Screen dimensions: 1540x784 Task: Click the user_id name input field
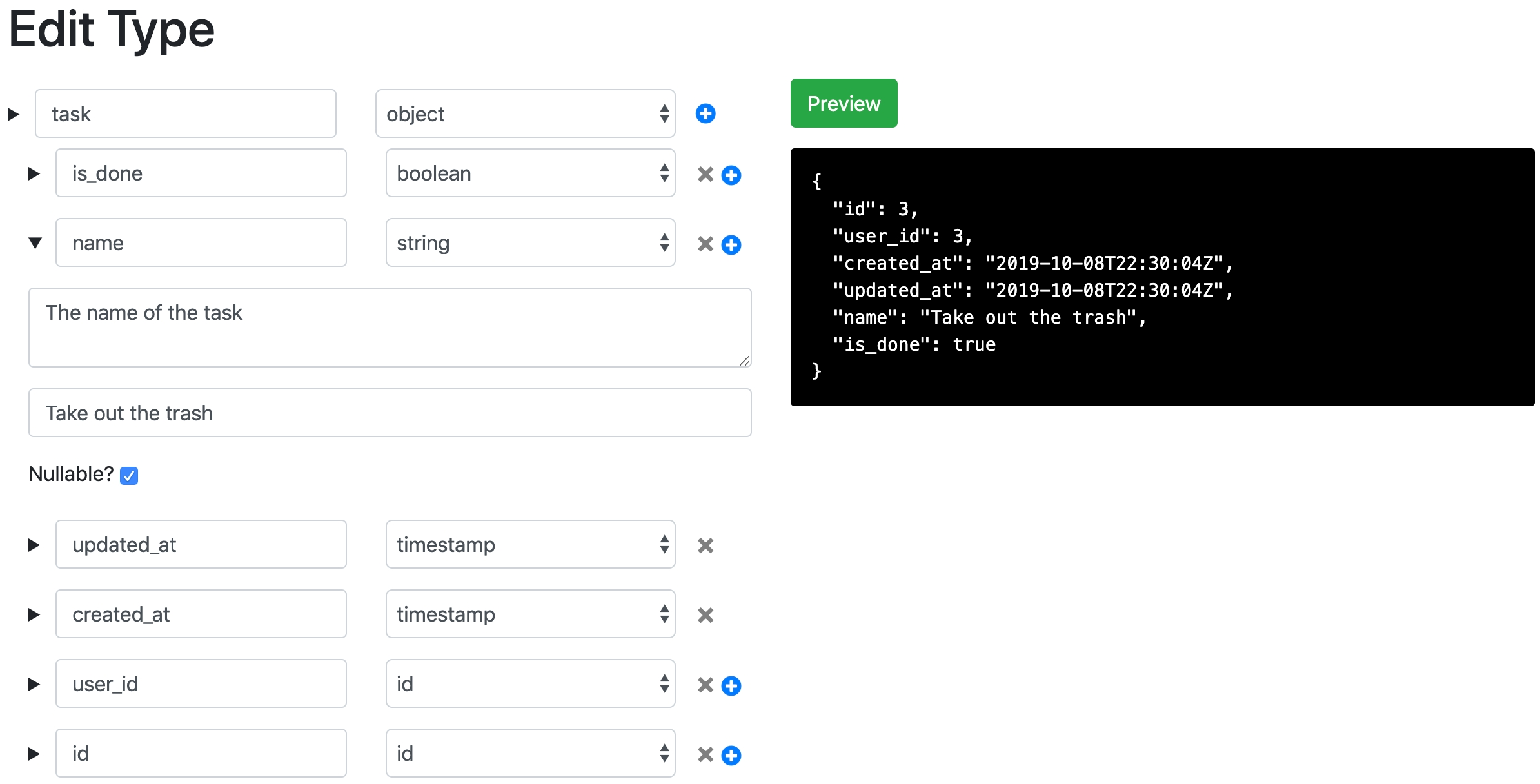click(201, 684)
